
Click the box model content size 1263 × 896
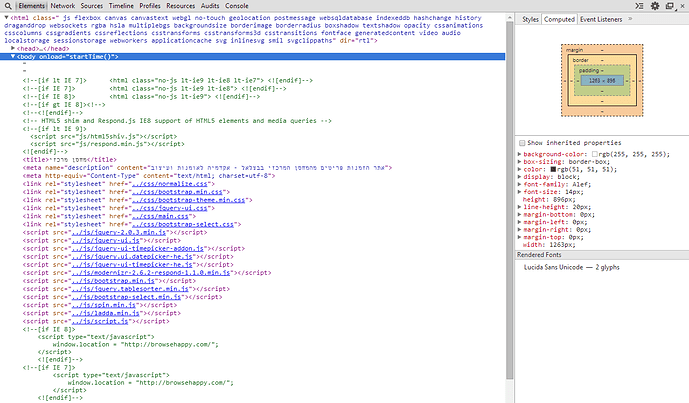coord(602,80)
